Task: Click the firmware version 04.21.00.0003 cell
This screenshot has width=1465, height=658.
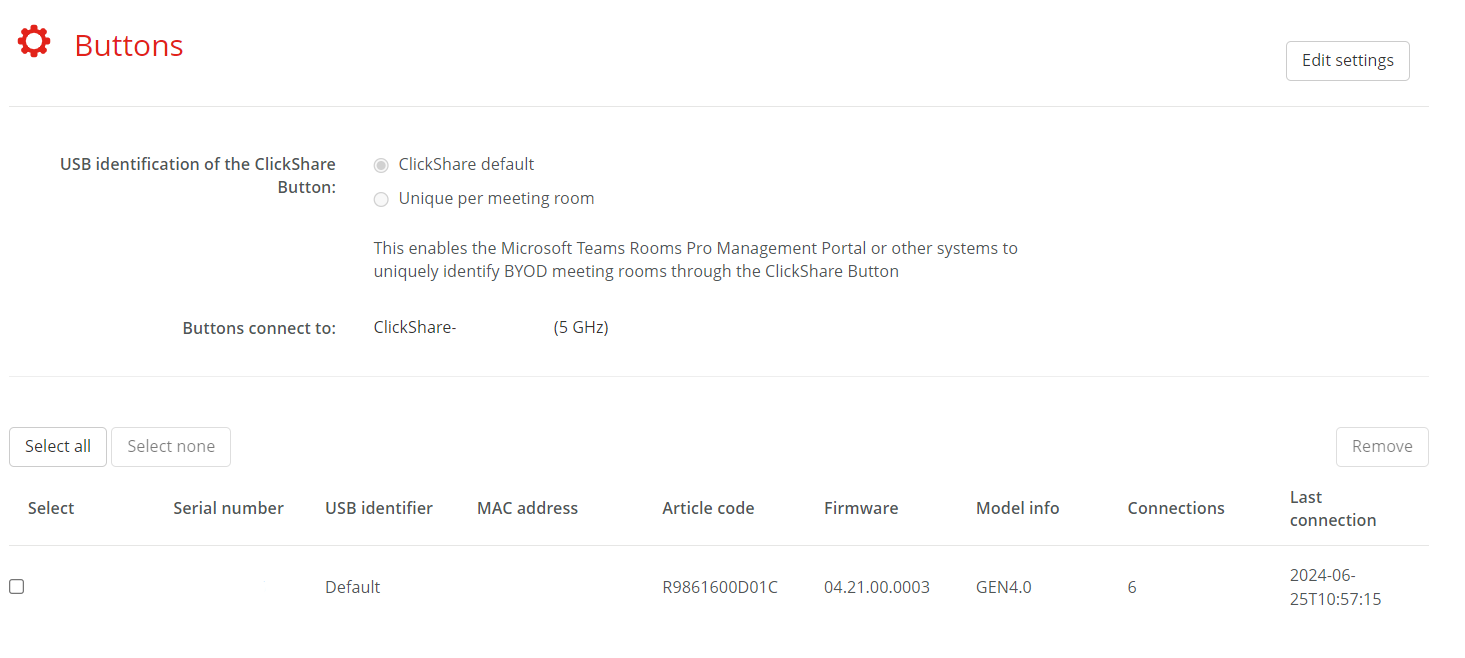Action: (x=877, y=587)
